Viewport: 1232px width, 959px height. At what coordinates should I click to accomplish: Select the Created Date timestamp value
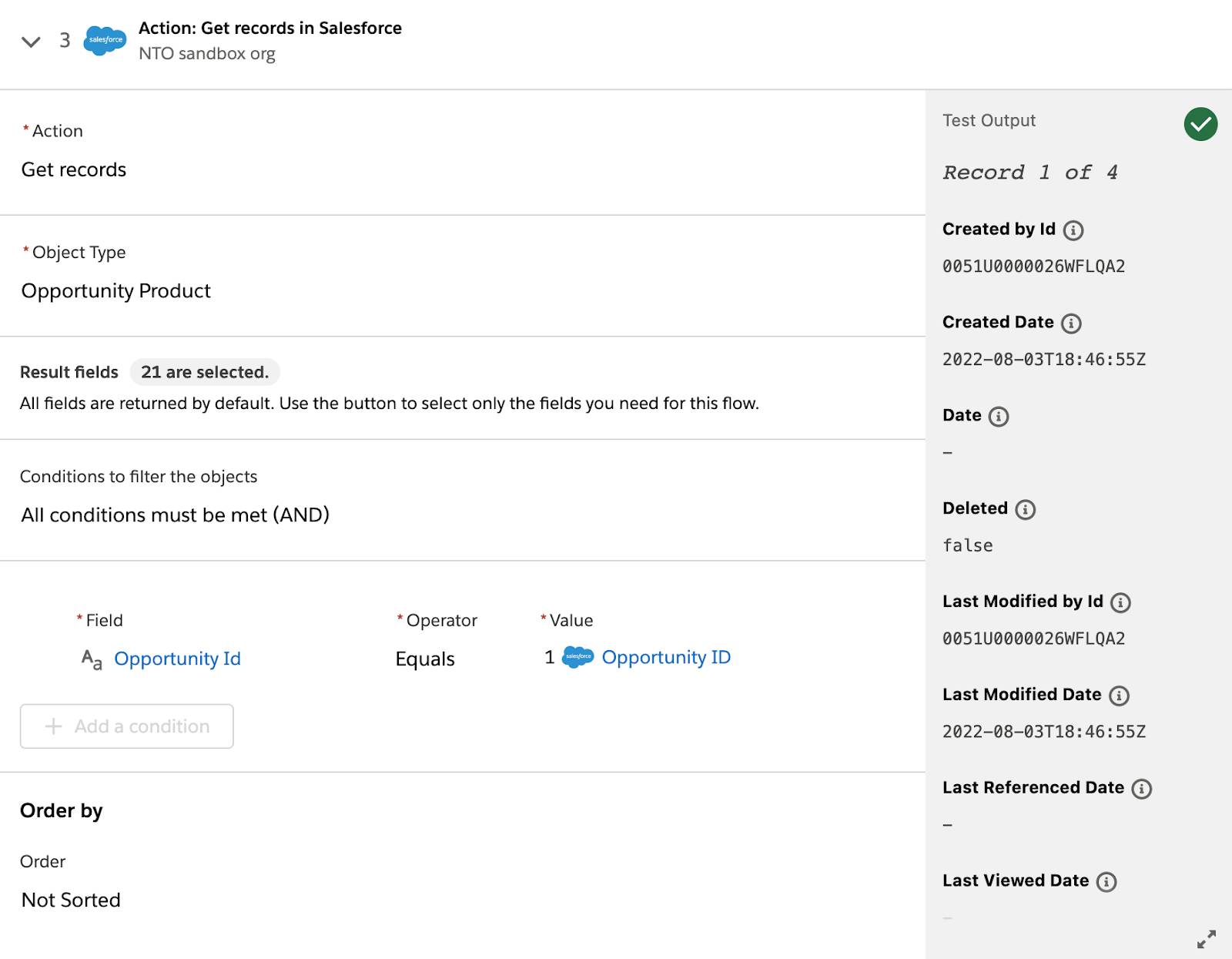click(x=1044, y=360)
